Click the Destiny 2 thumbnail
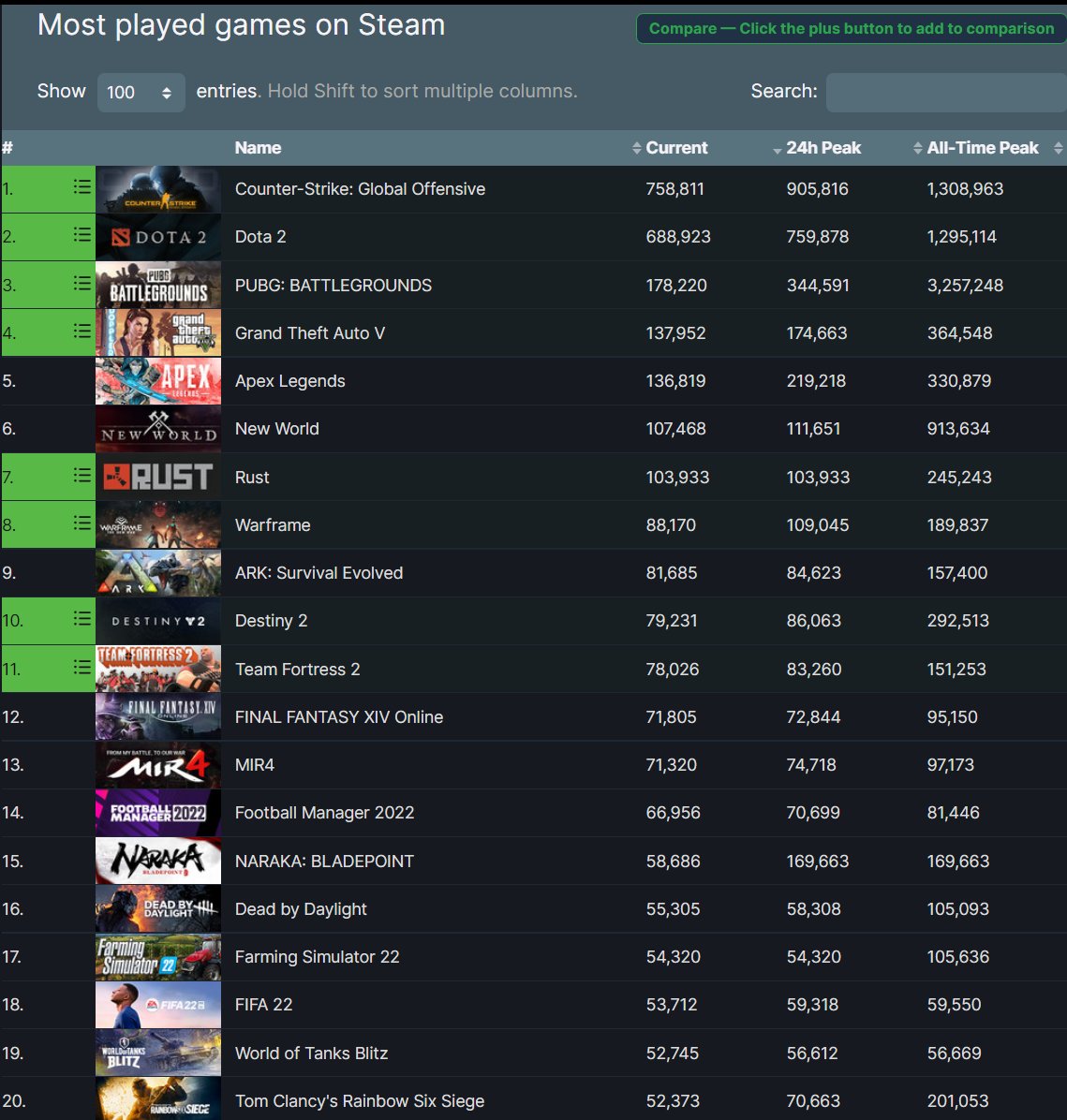The image size is (1067, 1120). point(158,622)
